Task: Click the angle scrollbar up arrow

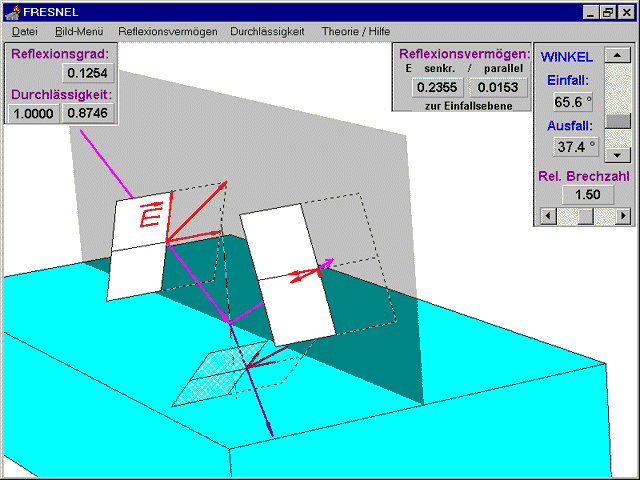Action: click(618, 55)
